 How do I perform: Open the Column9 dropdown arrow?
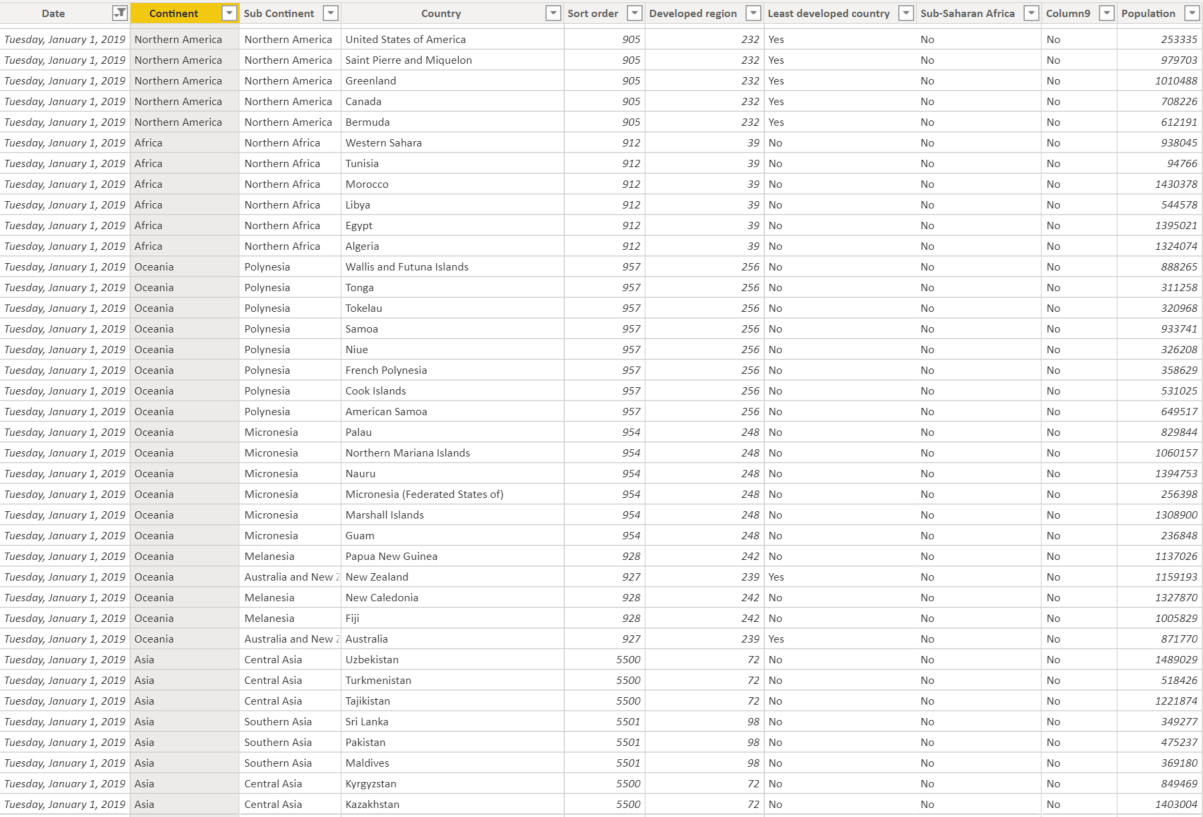pyautogui.click(x=1106, y=13)
